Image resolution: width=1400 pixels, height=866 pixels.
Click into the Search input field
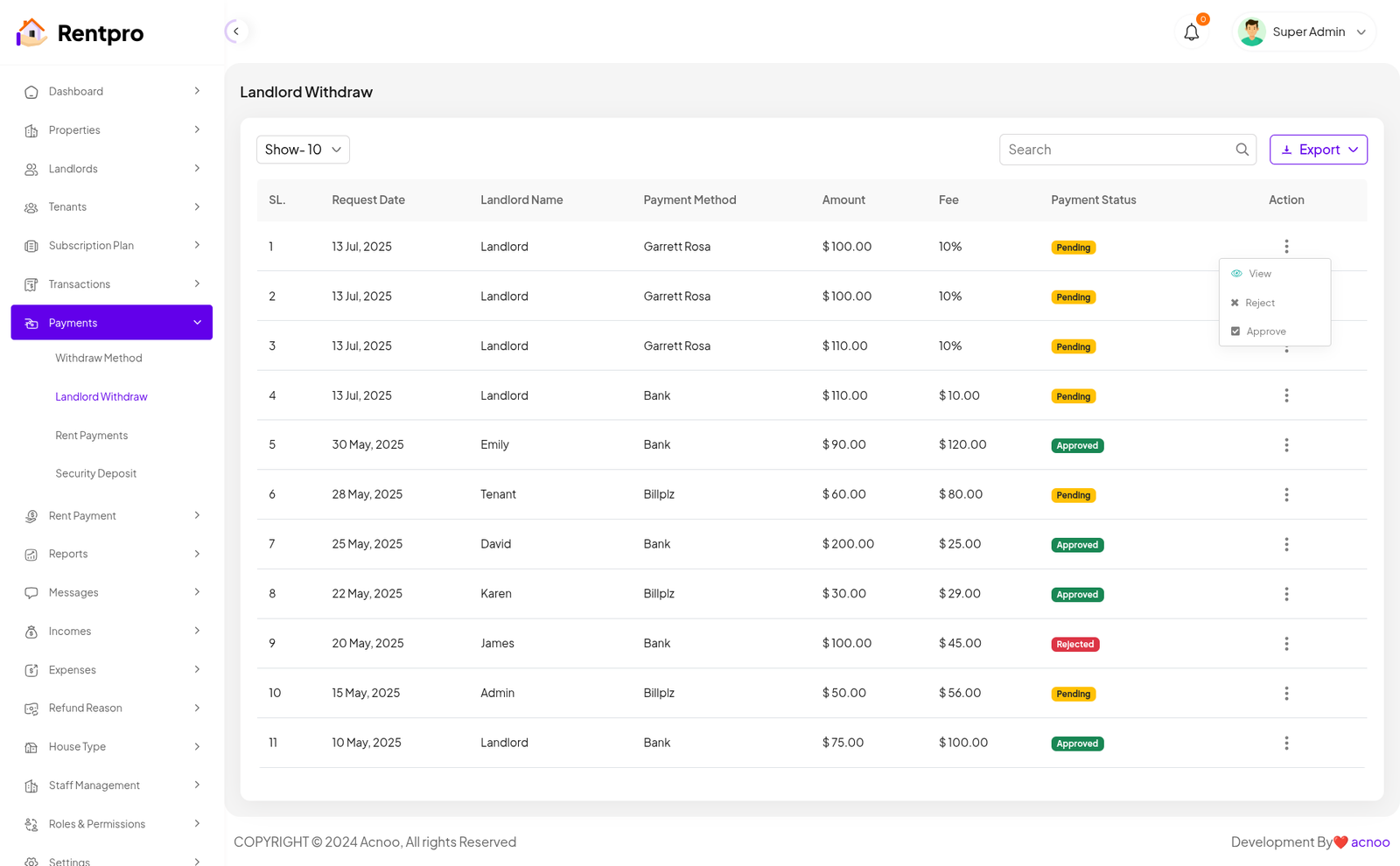[x=1116, y=150]
